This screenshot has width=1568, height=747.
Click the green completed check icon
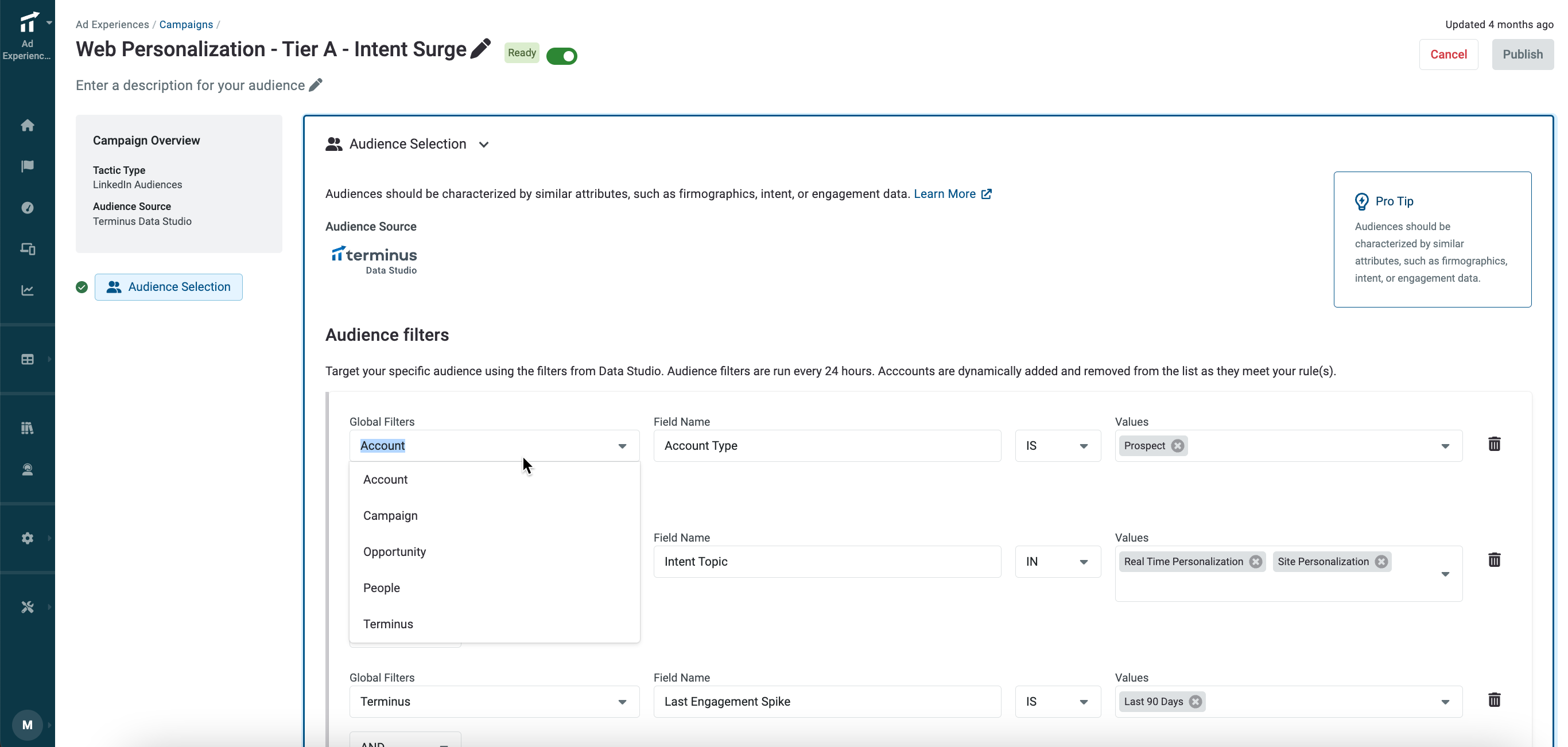pyautogui.click(x=81, y=287)
